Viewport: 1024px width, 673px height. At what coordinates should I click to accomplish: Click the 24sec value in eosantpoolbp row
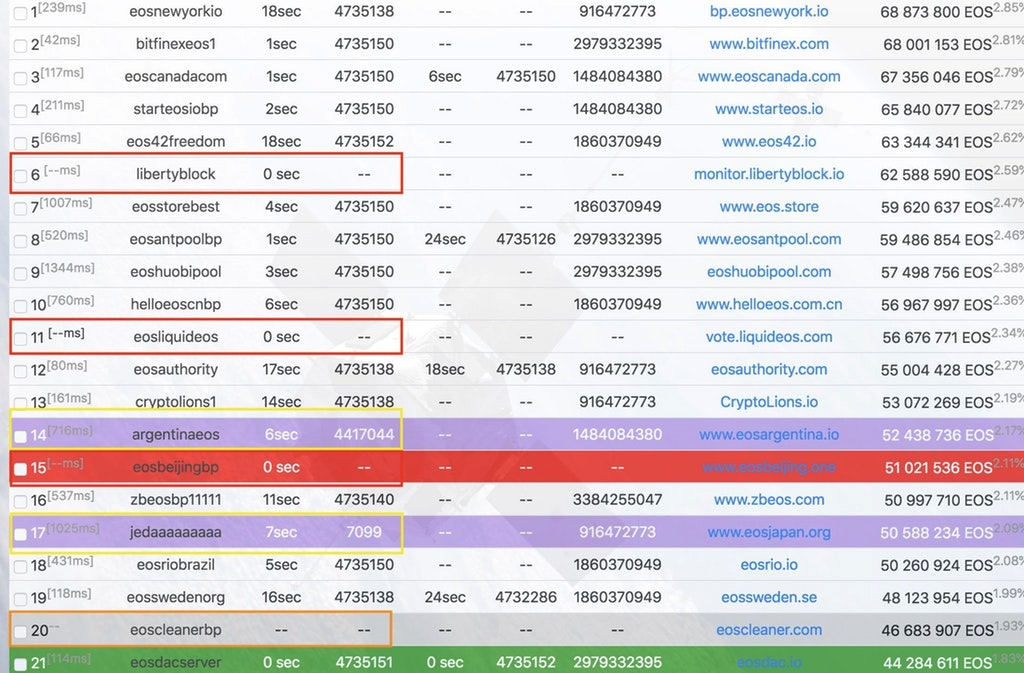click(445, 240)
